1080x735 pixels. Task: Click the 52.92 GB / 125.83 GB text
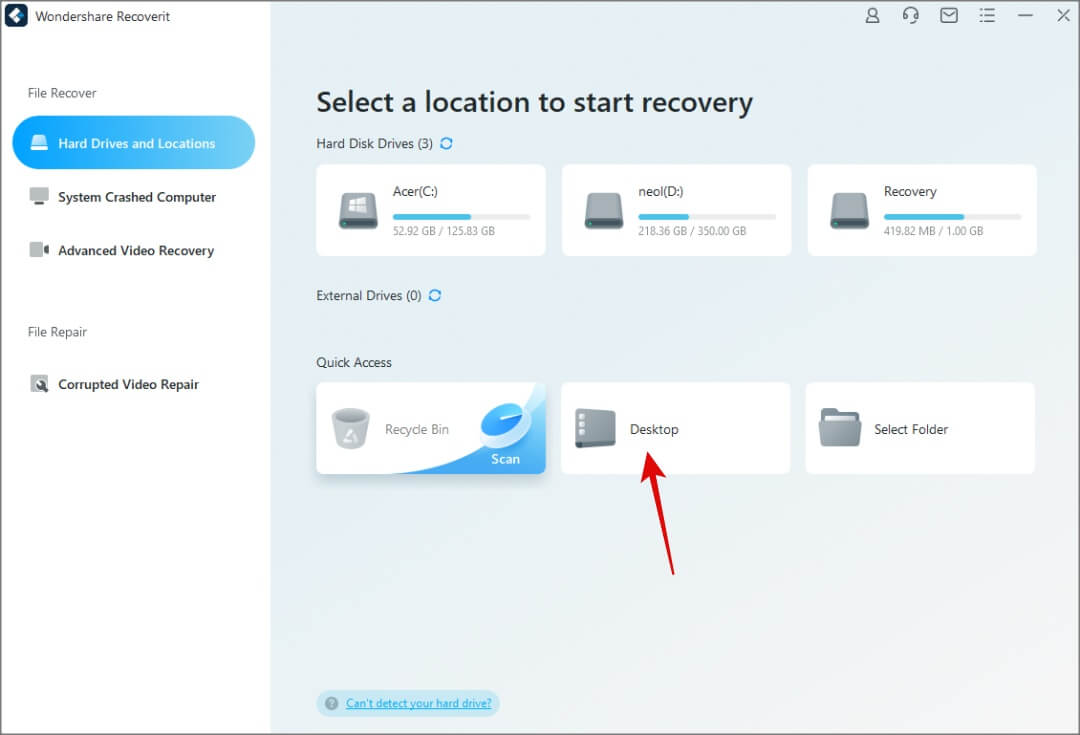coord(444,231)
